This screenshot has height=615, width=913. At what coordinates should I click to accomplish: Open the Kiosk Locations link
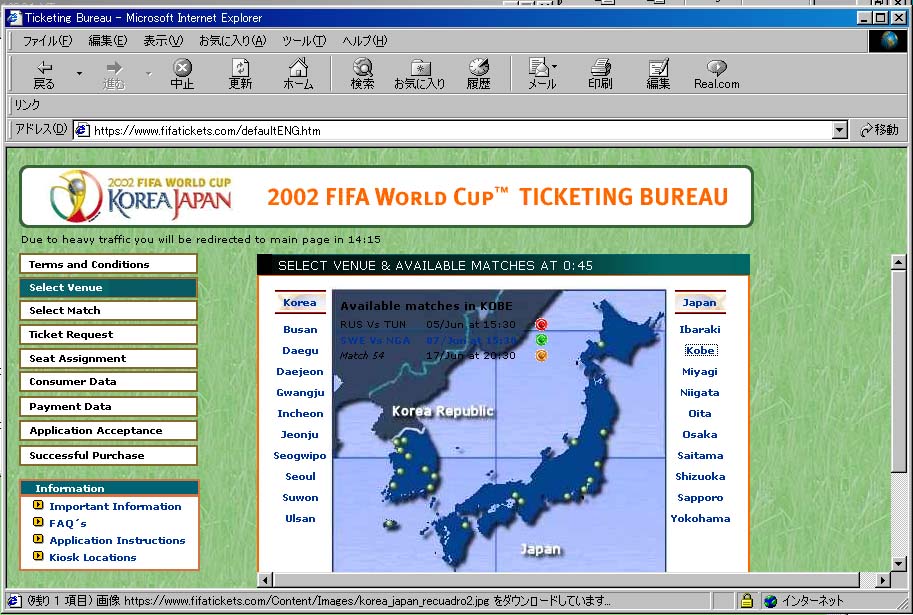tap(93, 557)
